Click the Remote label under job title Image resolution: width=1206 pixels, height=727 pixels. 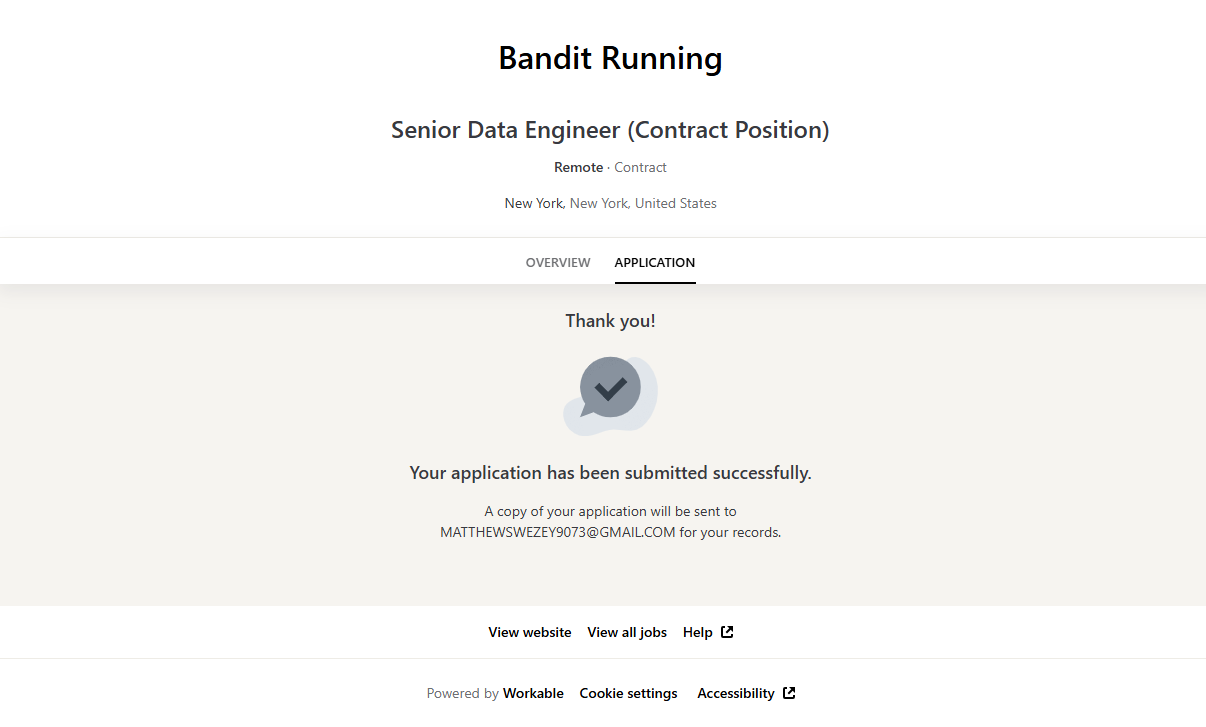[x=579, y=167]
